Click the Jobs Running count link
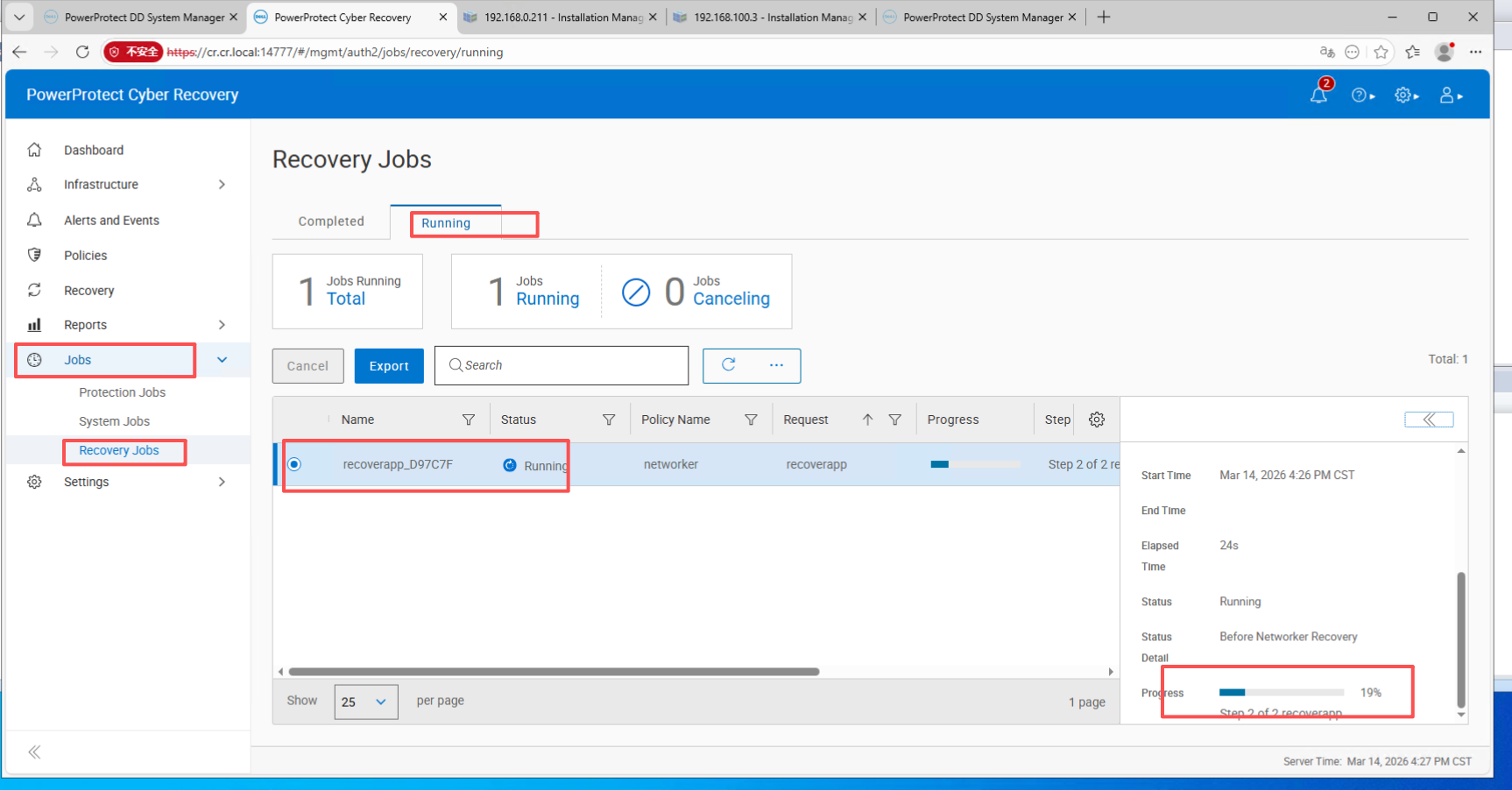Screen dimensions: 1512x790 (548, 299)
